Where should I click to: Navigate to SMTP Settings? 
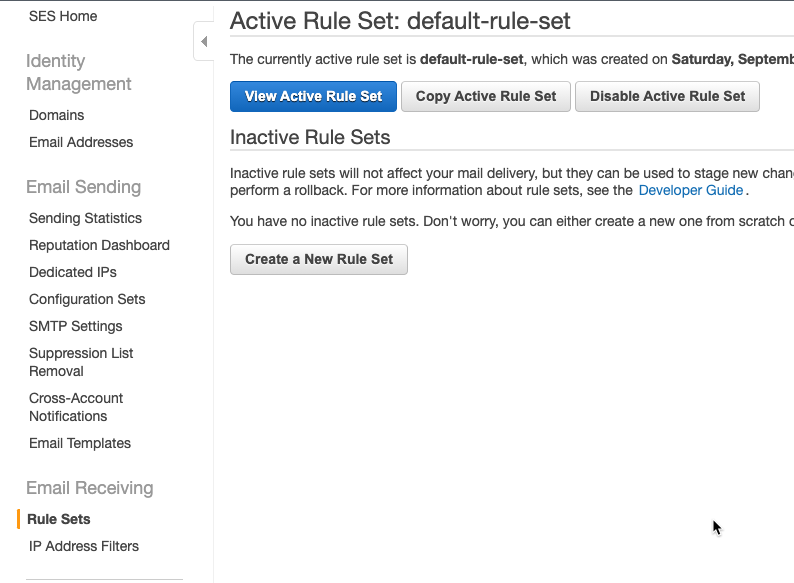75,326
